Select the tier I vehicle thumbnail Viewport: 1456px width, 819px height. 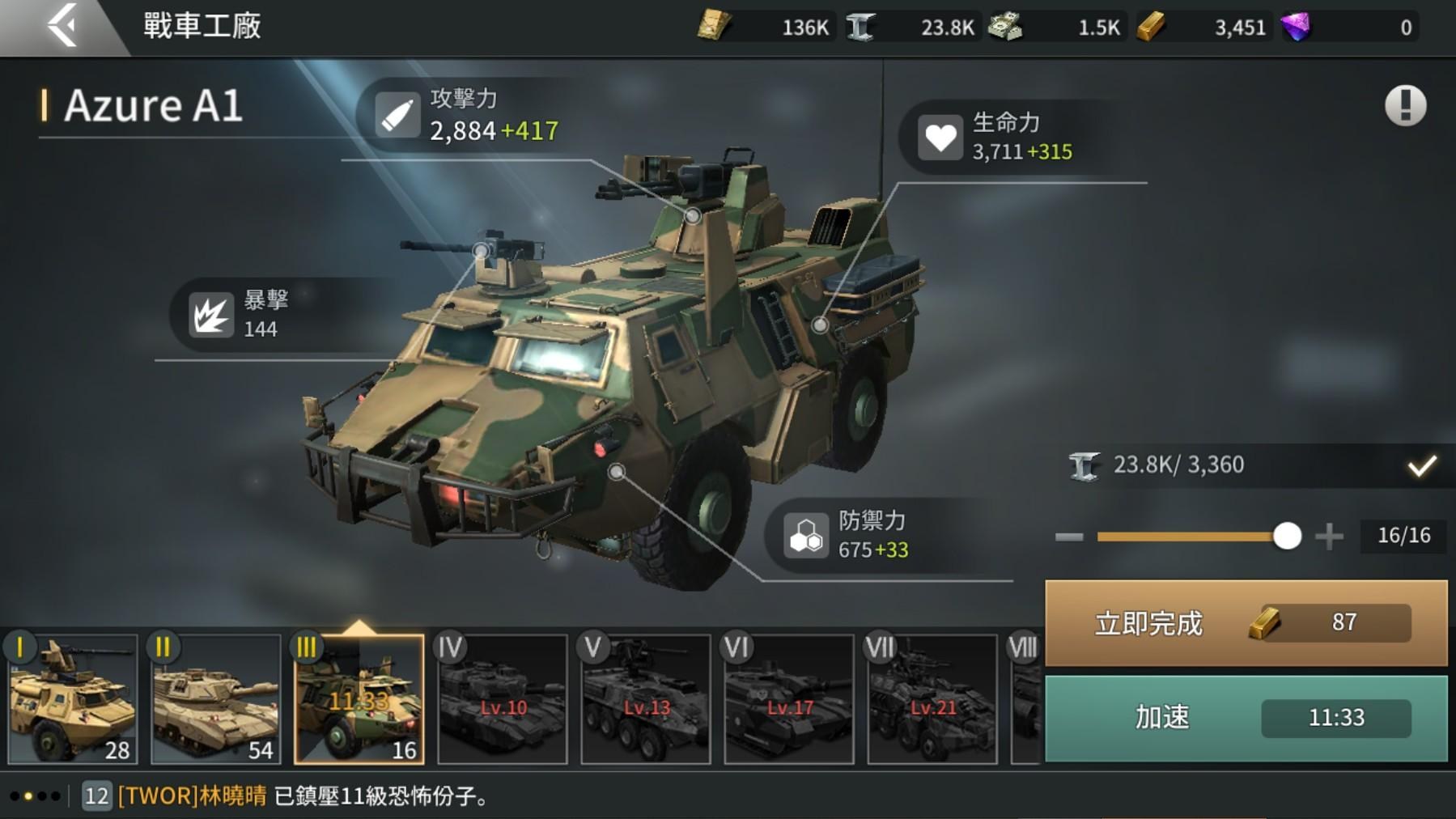[x=73, y=699]
